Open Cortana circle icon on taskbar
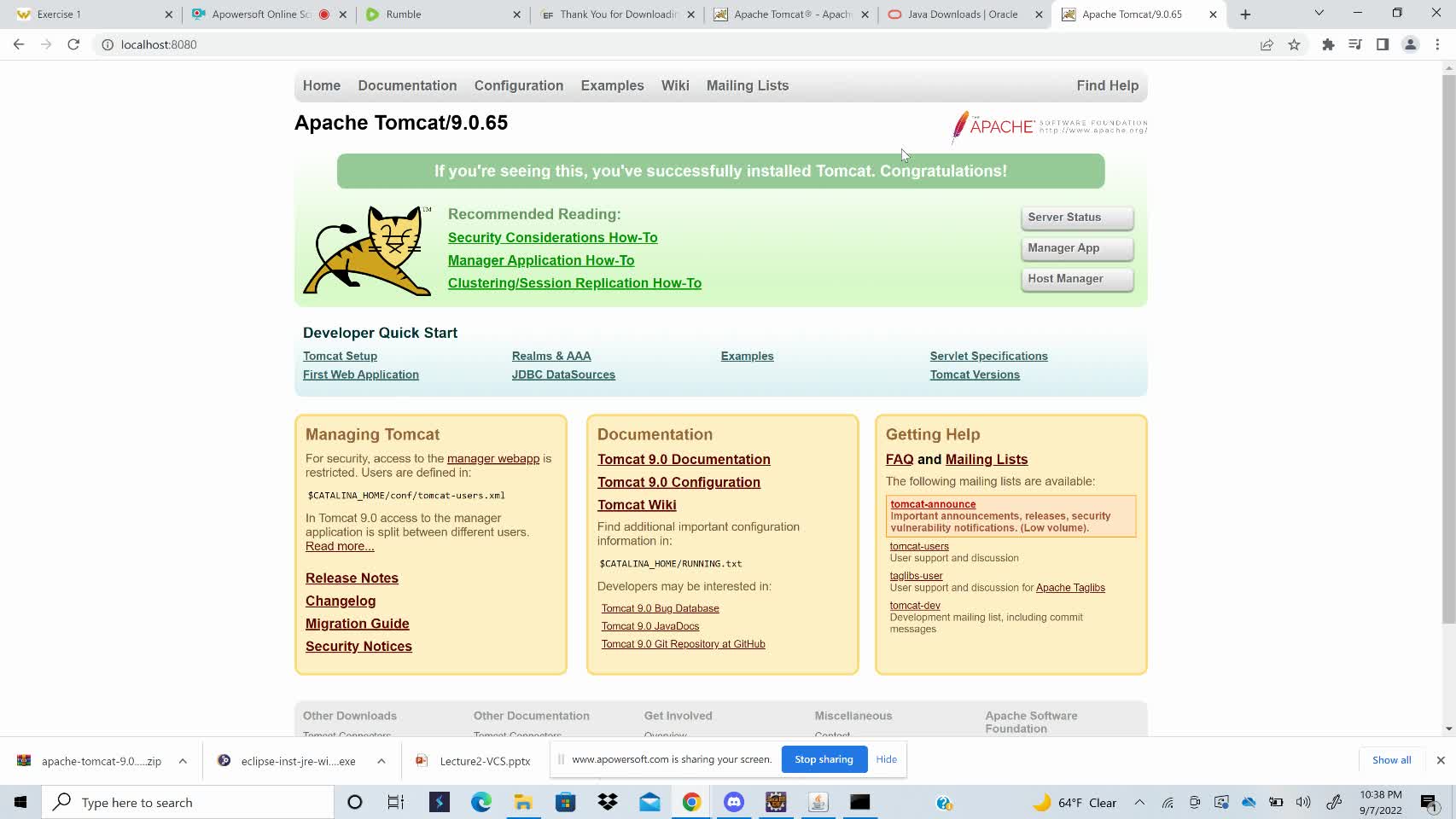The height and width of the screenshot is (819, 1456). pos(355,802)
